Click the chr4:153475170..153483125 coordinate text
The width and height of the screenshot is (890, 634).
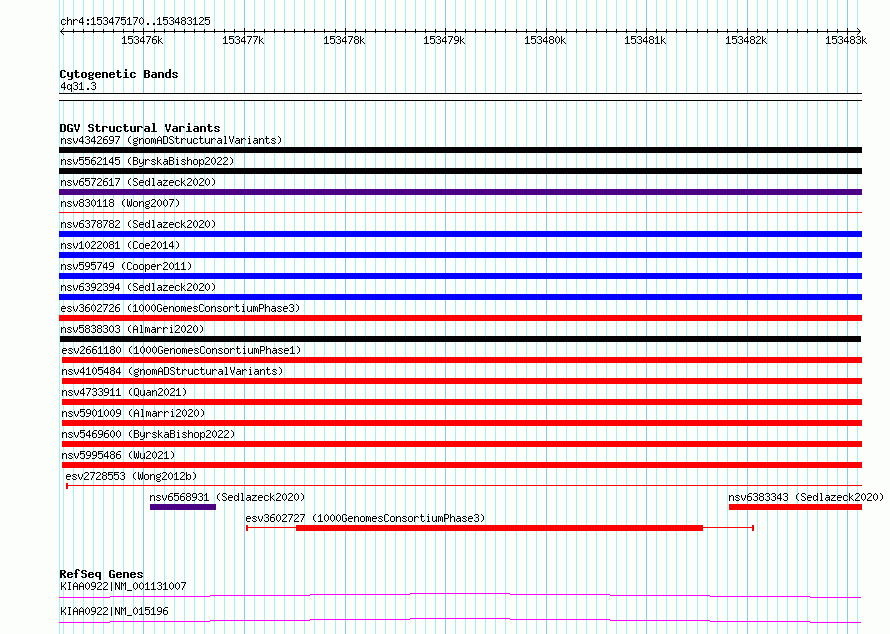(x=135, y=21)
